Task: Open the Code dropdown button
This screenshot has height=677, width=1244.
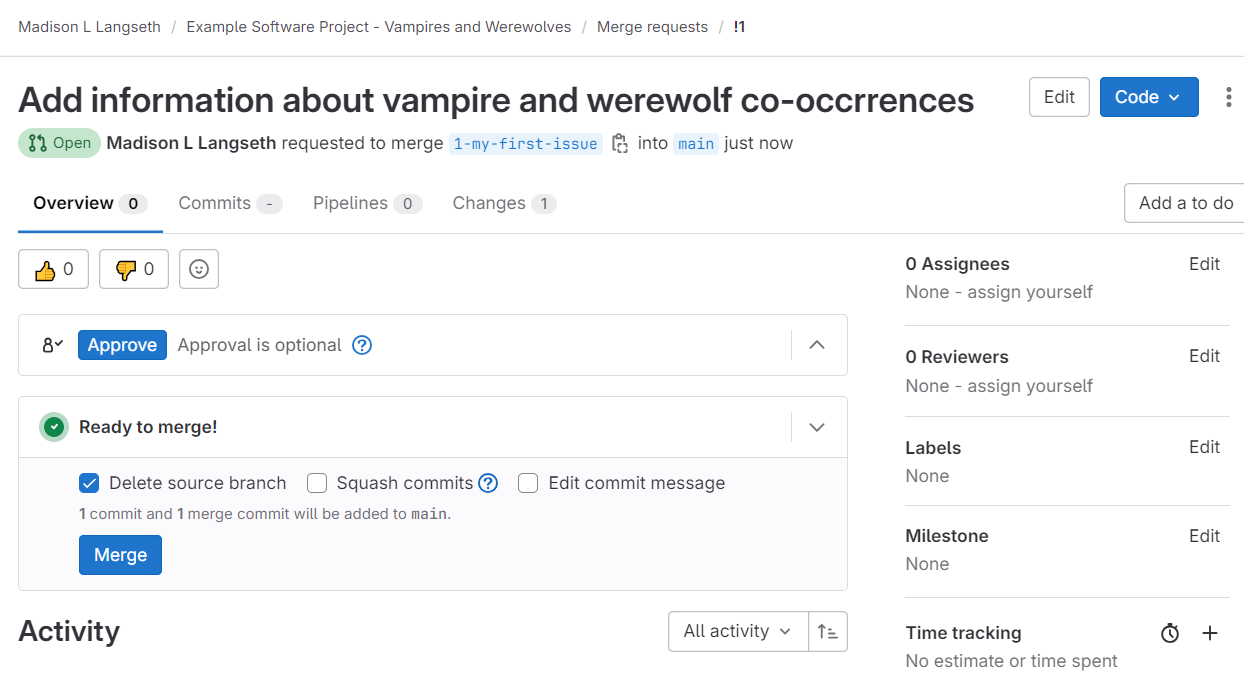Action: 1148,97
